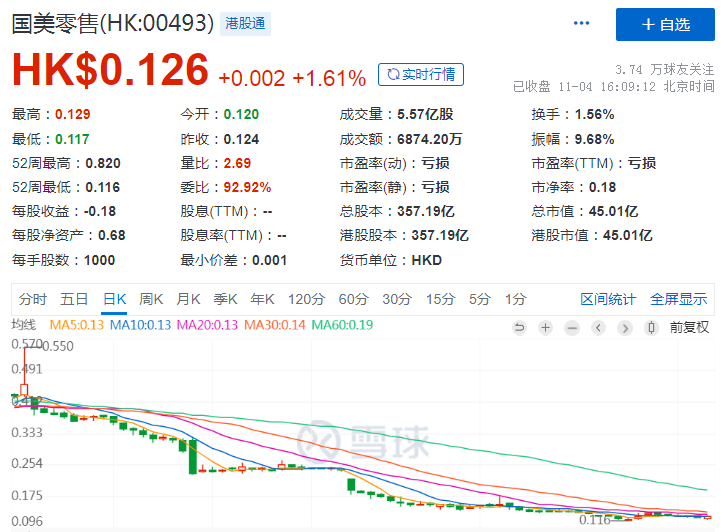Viewport: 723px width, 532px height.
Task: Click the candlestick style icon
Action: coord(651,328)
